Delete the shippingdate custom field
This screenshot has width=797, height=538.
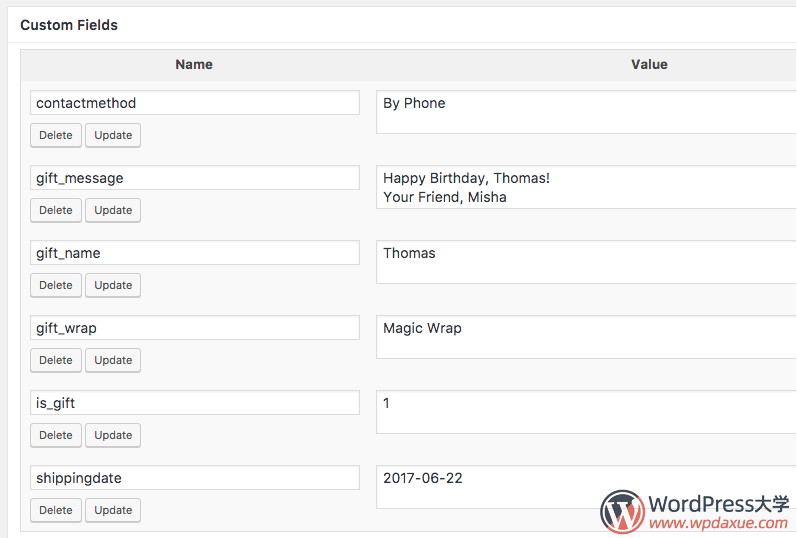coord(56,510)
